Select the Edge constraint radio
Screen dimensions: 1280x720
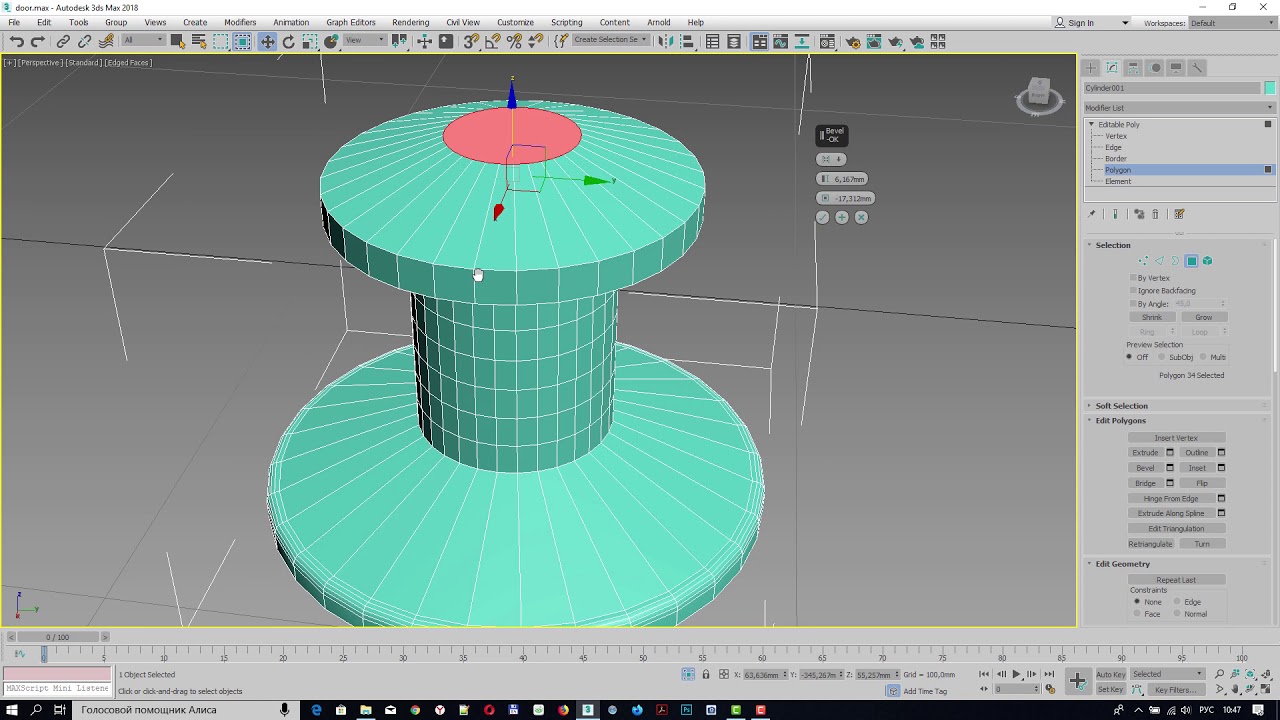pos(1178,602)
